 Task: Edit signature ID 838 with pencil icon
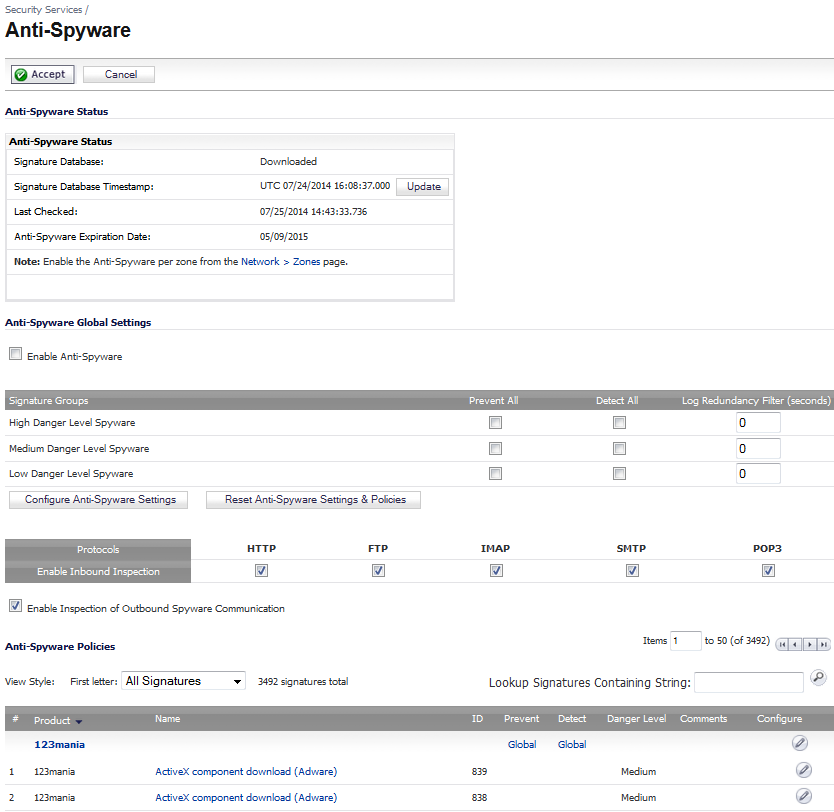pos(804,796)
